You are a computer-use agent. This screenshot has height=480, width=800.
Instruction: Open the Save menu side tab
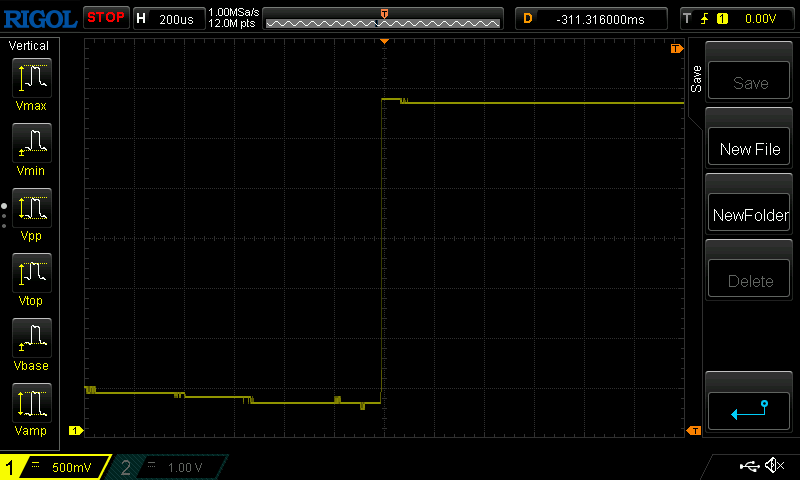click(x=695, y=78)
